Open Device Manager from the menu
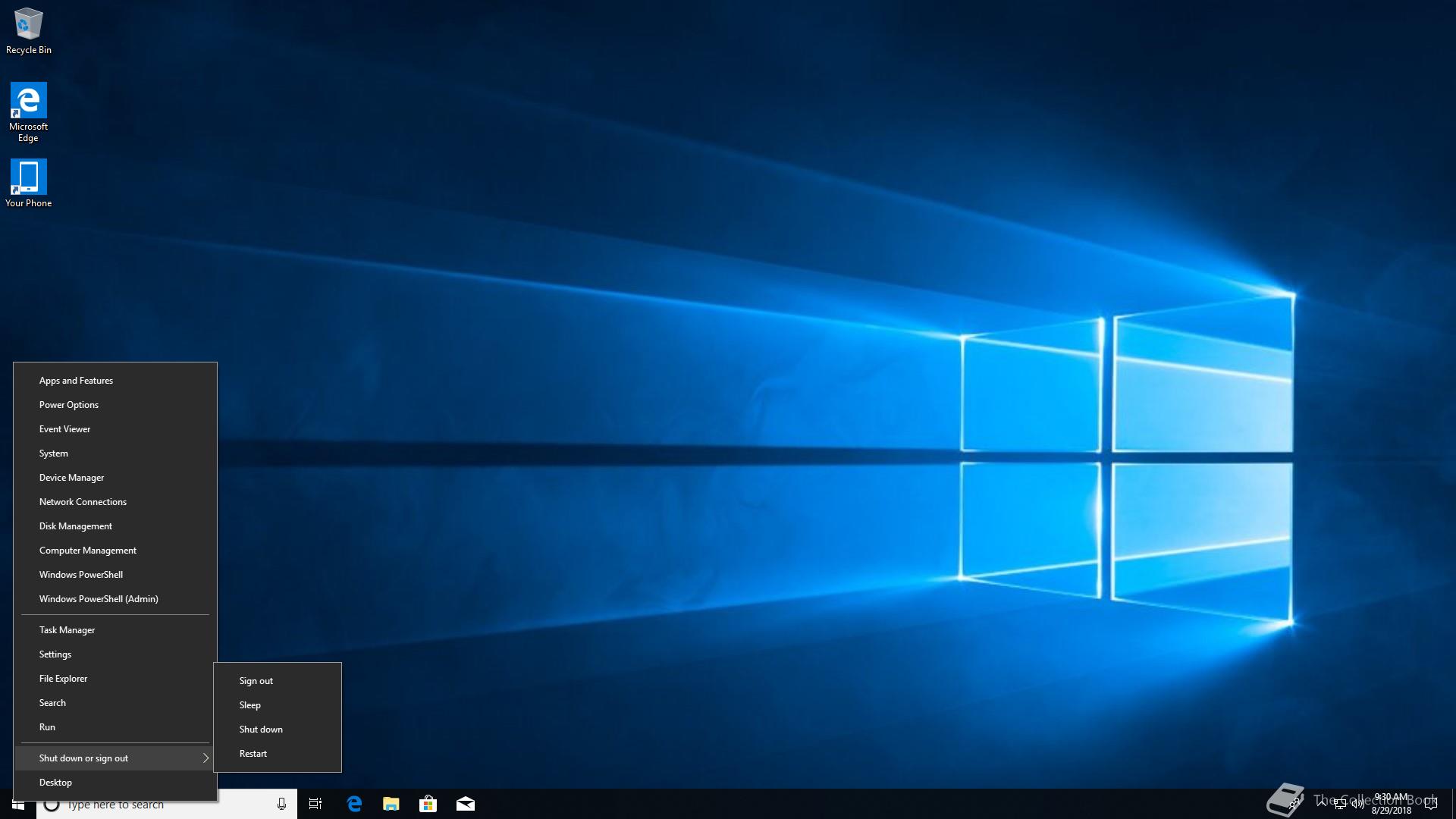Image resolution: width=1456 pixels, height=819 pixels. click(x=115, y=478)
